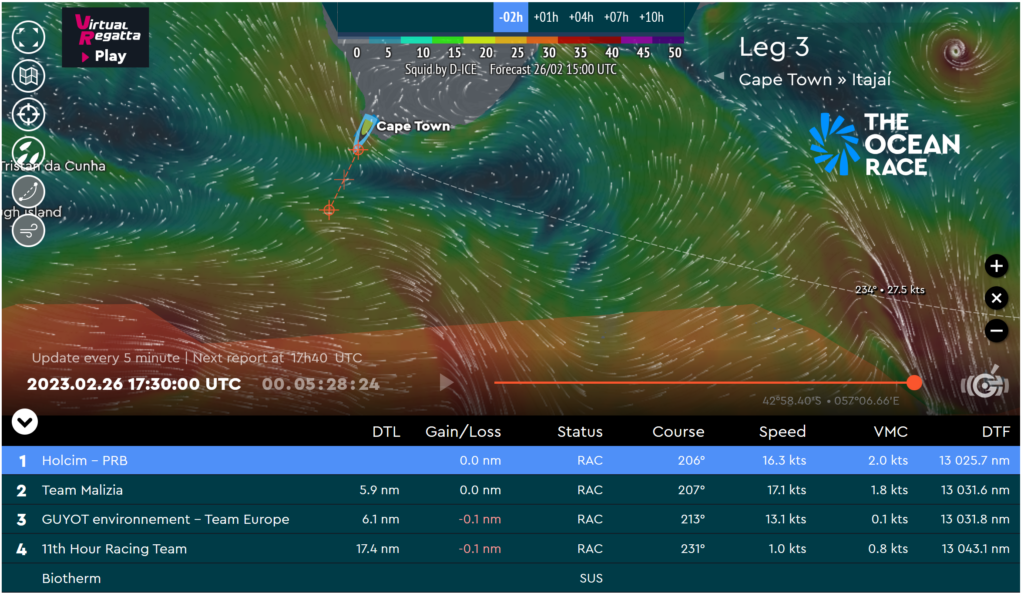
Task: Click the 17.4 nm DTL value
Action: click(377, 549)
